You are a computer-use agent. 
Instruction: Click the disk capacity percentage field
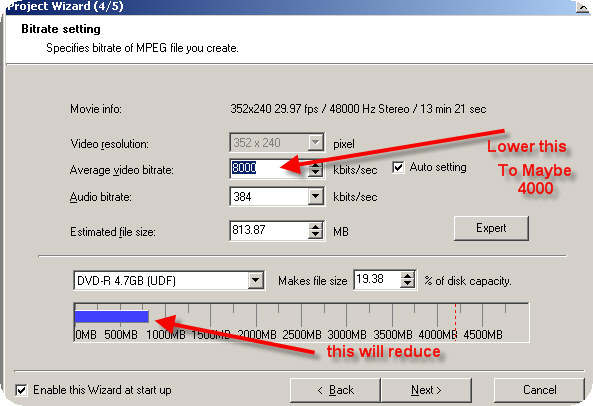click(377, 280)
